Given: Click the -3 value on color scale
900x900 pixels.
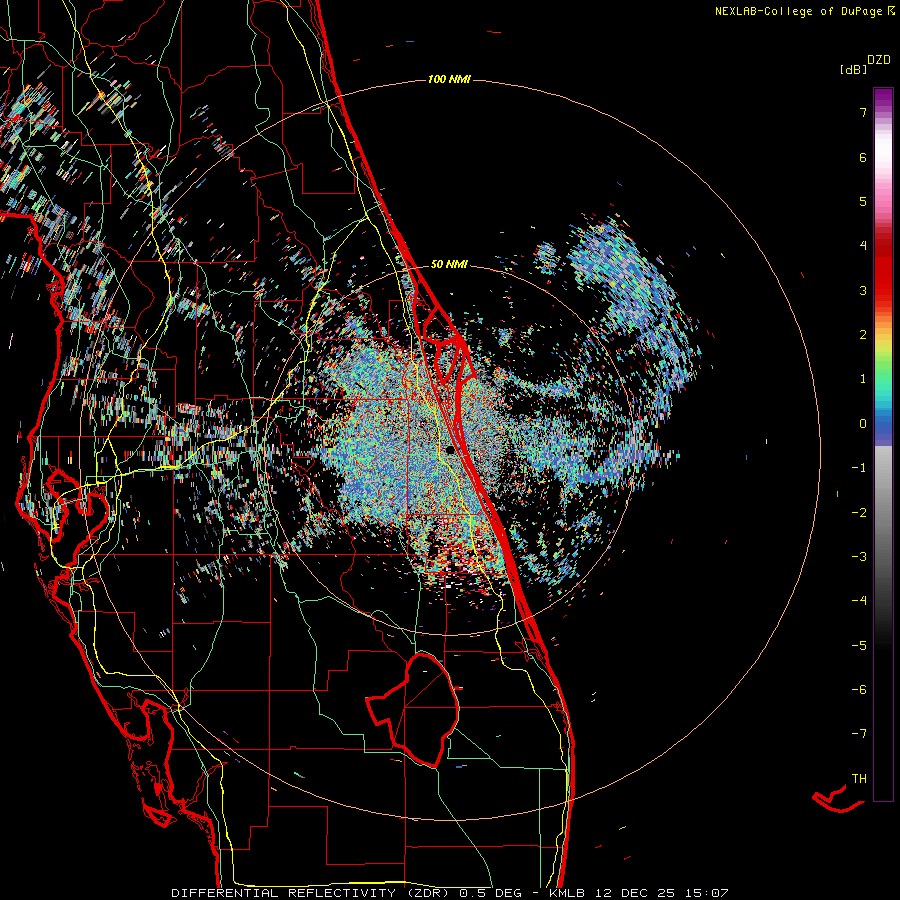Looking at the screenshot, I should click(x=859, y=556).
